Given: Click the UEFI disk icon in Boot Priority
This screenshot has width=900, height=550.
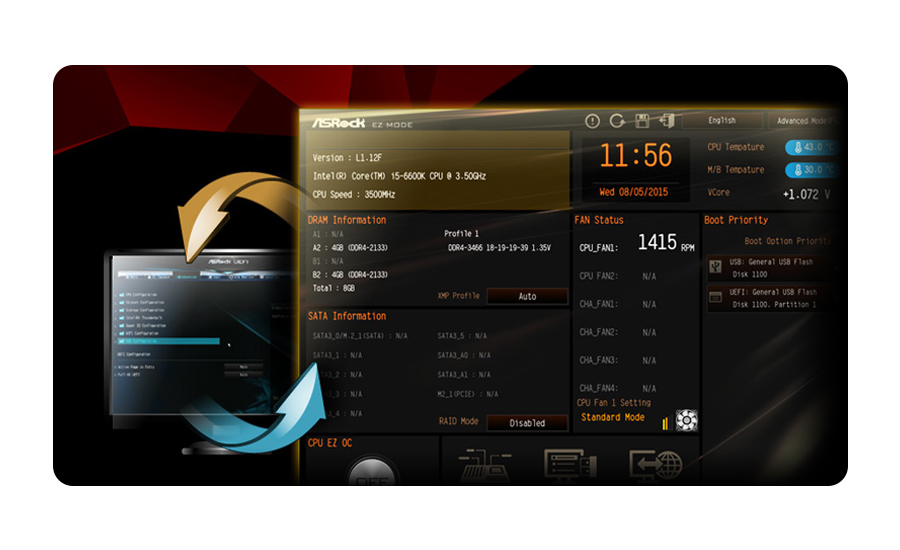Looking at the screenshot, I should tap(715, 297).
